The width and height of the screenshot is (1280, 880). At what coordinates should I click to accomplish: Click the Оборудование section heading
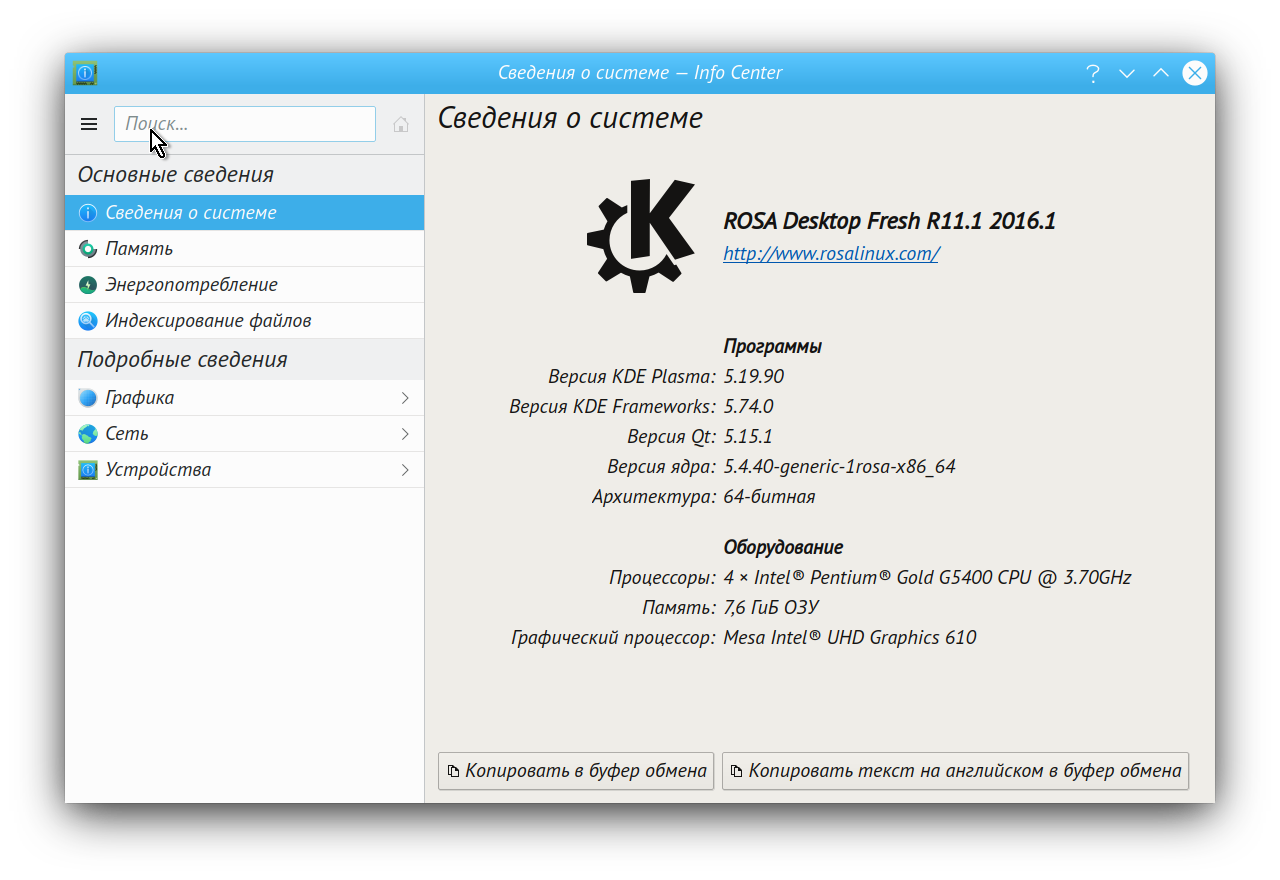tap(783, 548)
